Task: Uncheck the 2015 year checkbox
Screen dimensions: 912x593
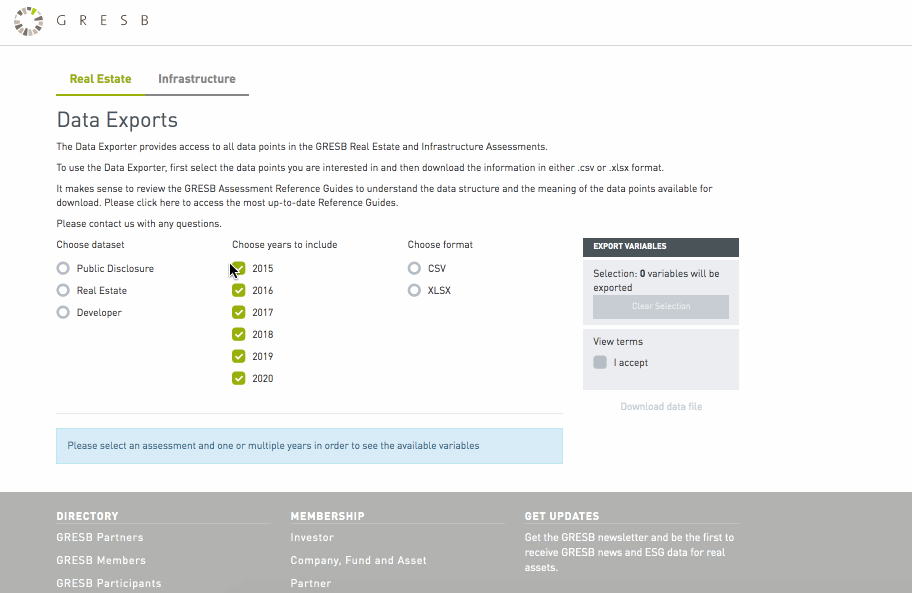Action: 238,268
